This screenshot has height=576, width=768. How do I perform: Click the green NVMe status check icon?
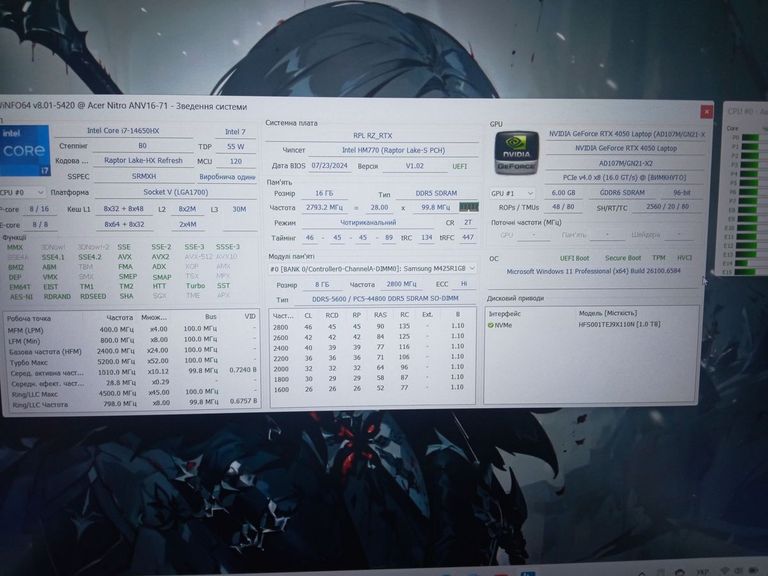click(490, 325)
